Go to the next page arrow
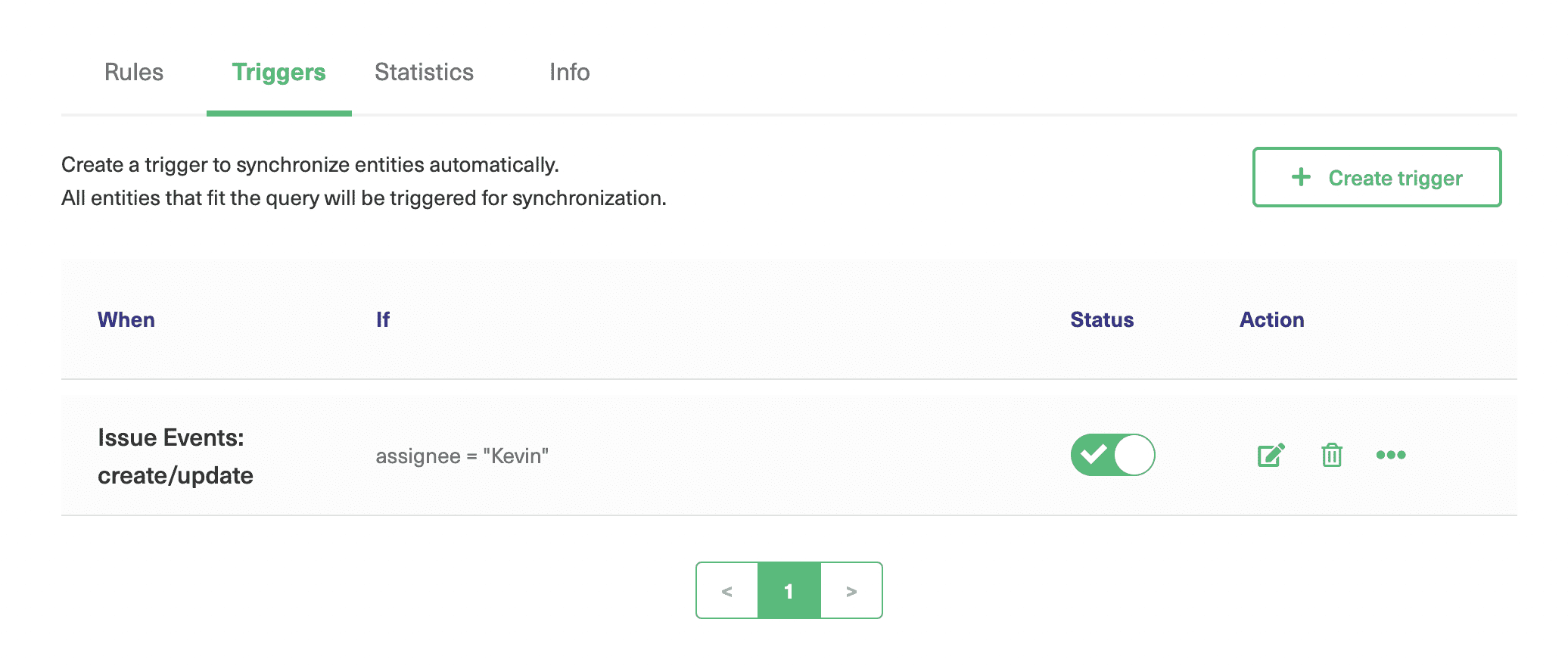This screenshot has width=1568, height=669. coord(851,591)
